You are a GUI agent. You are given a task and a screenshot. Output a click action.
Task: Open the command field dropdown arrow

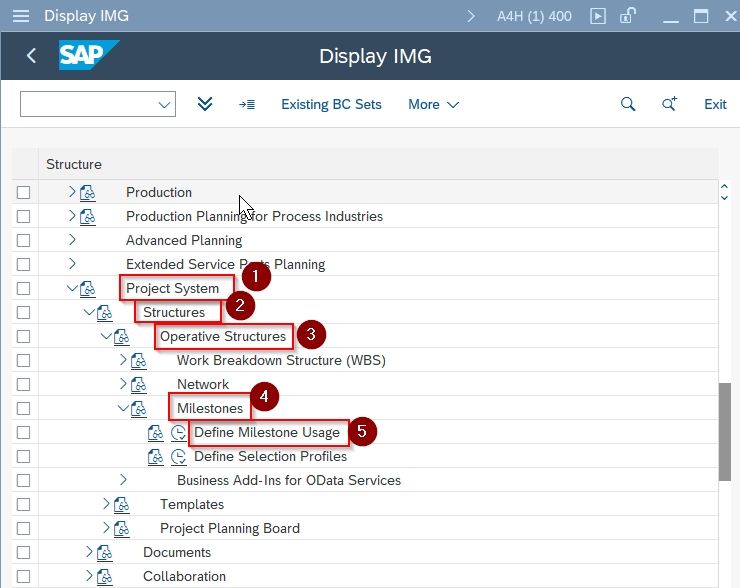(x=164, y=104)
